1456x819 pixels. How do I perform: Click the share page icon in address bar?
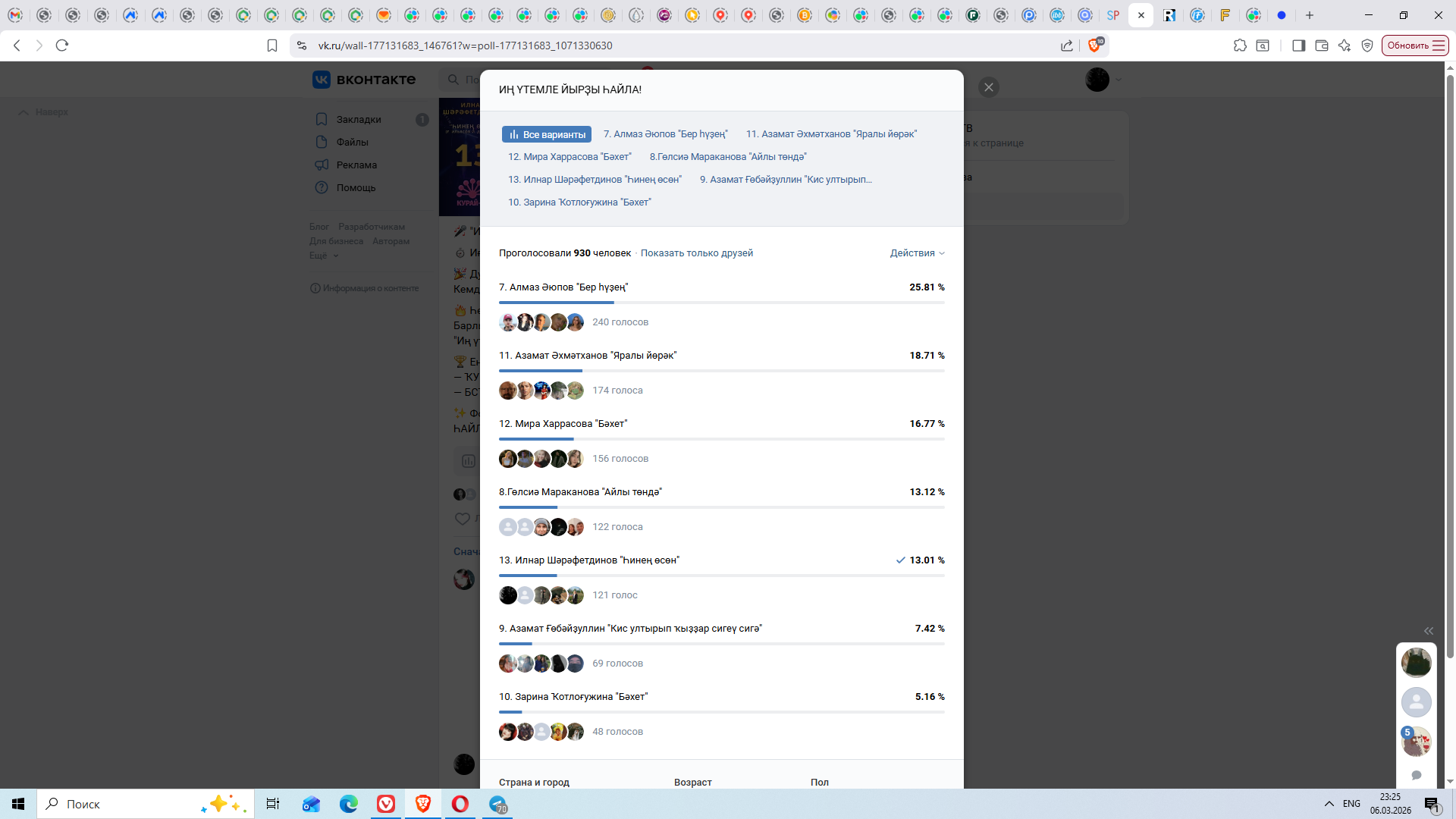[x=1067, y=45]
